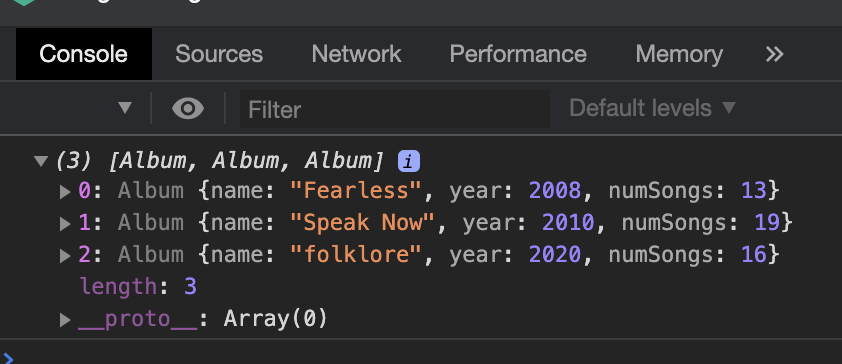
Task: Click the array summary text [Album, Album, Album]
Action: click(246, 161)
